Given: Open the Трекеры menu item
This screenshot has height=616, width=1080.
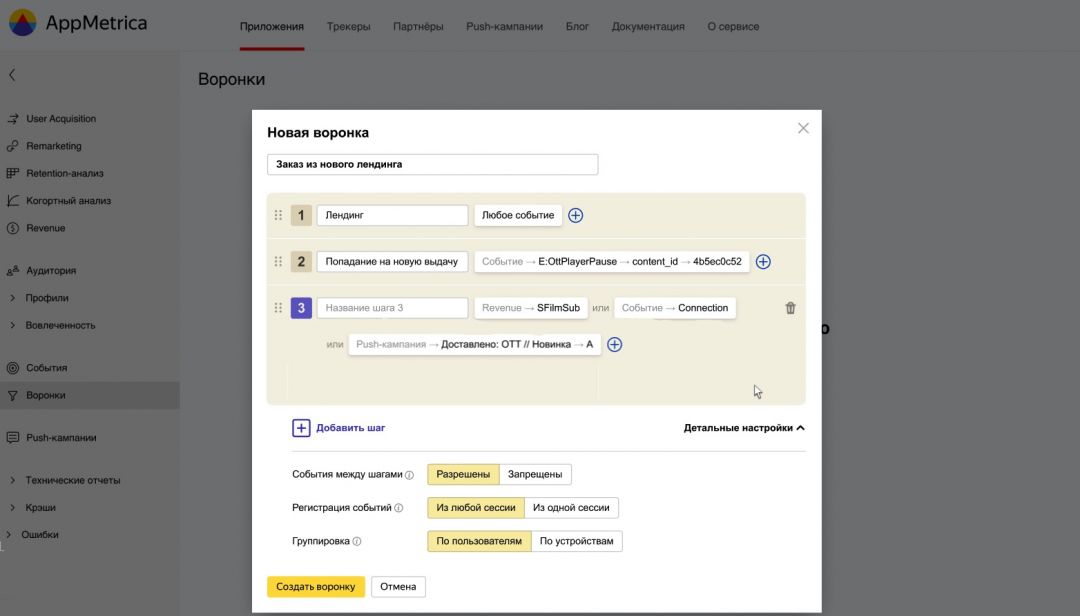Looking at the screenshot, I should point(348,27).
